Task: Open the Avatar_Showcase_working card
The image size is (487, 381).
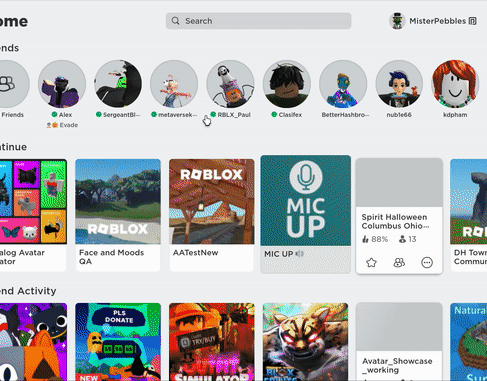Action: pyautogui.click(x=399, y=342)
